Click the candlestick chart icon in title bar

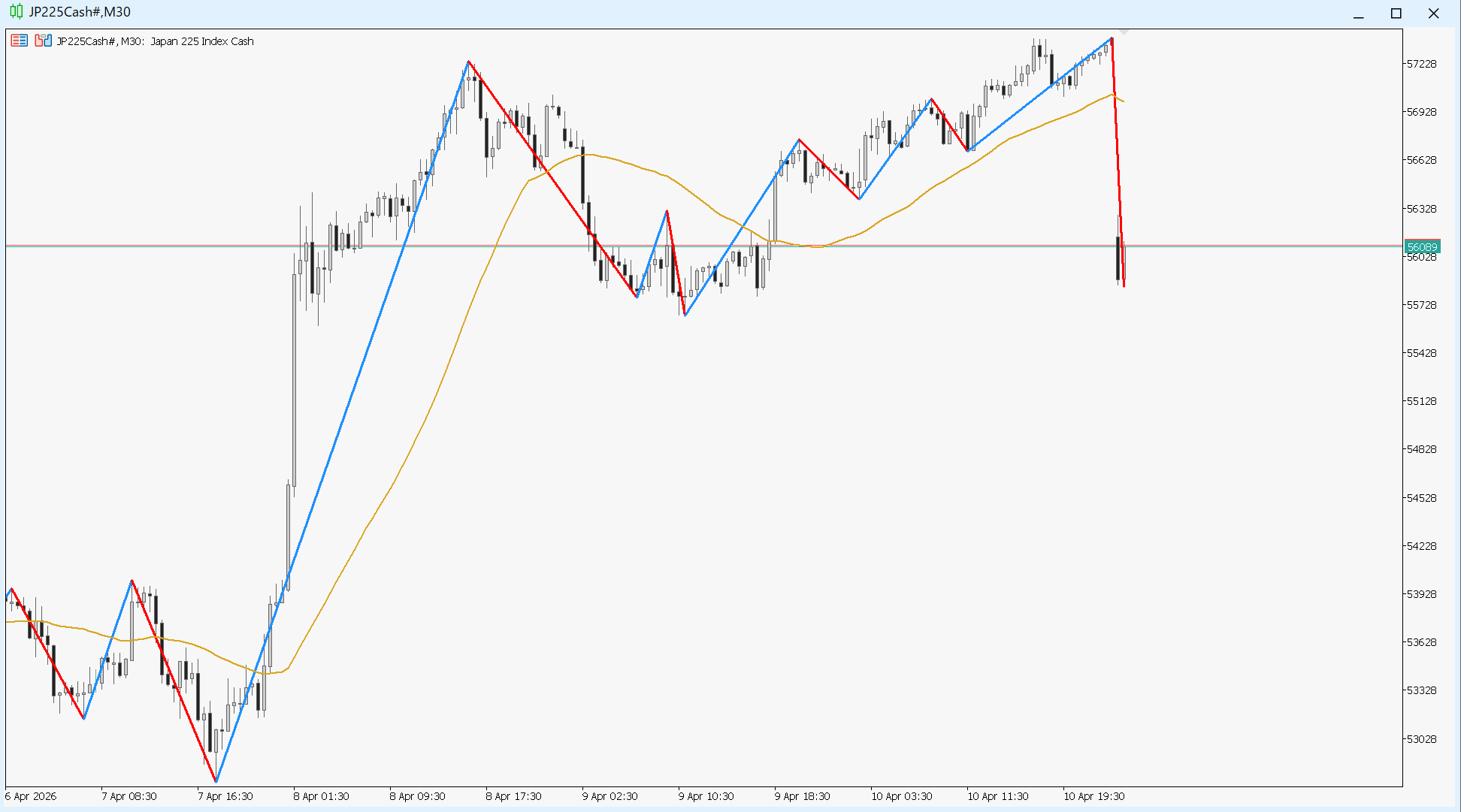pyautogui.click(x=16, y=12)
